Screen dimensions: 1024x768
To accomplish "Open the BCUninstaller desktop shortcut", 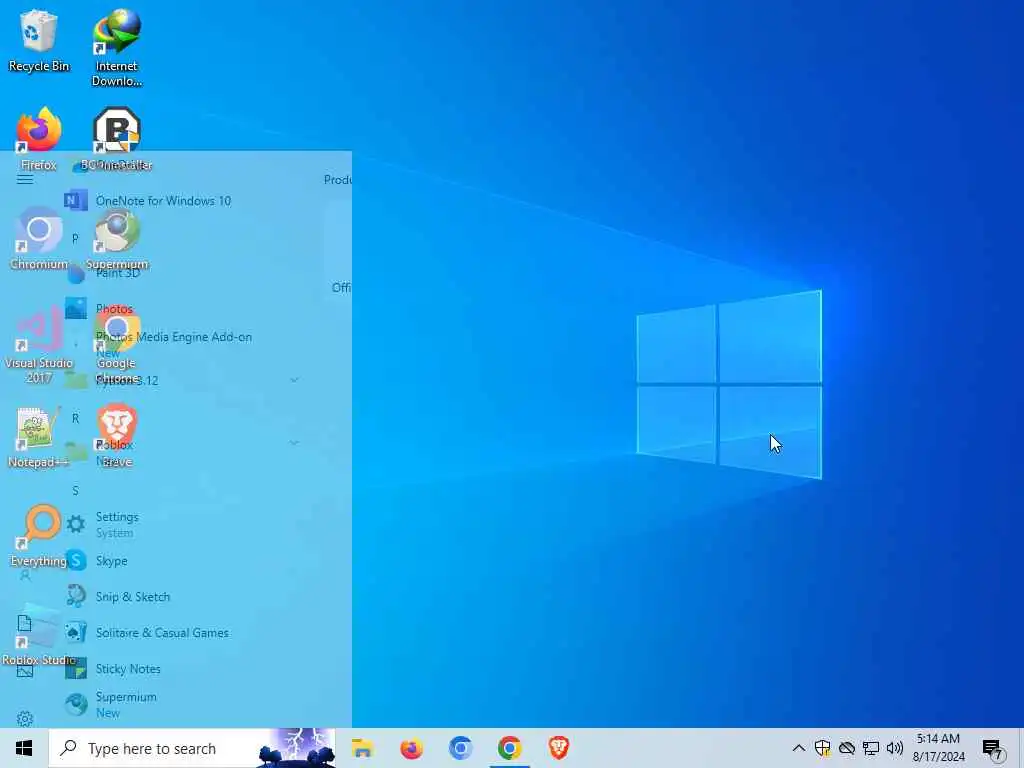I will point(117,139).
